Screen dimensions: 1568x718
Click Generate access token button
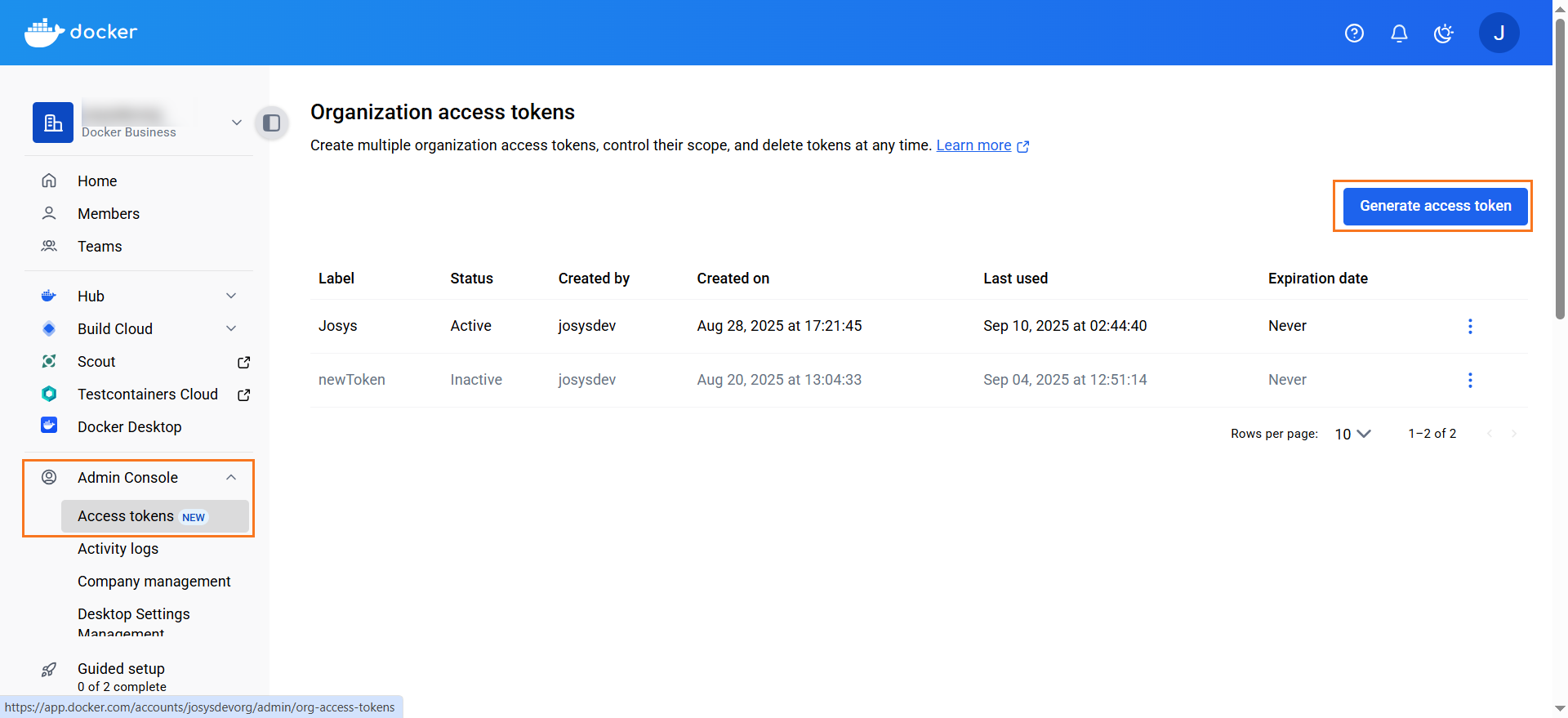(x=1435, y=206)
